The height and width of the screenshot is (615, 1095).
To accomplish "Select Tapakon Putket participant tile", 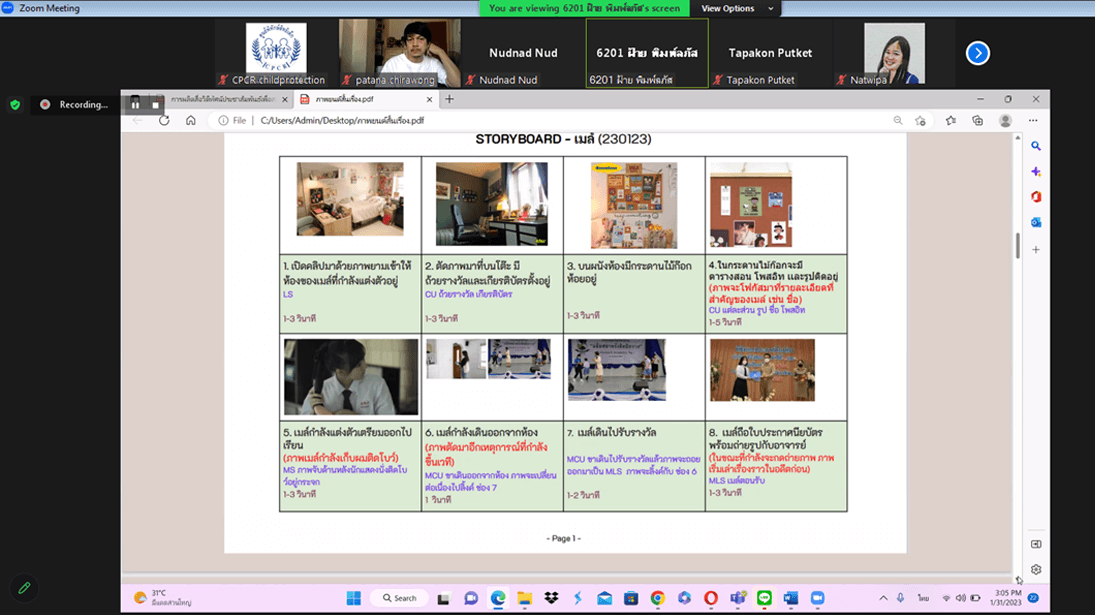I will [769, 53].
